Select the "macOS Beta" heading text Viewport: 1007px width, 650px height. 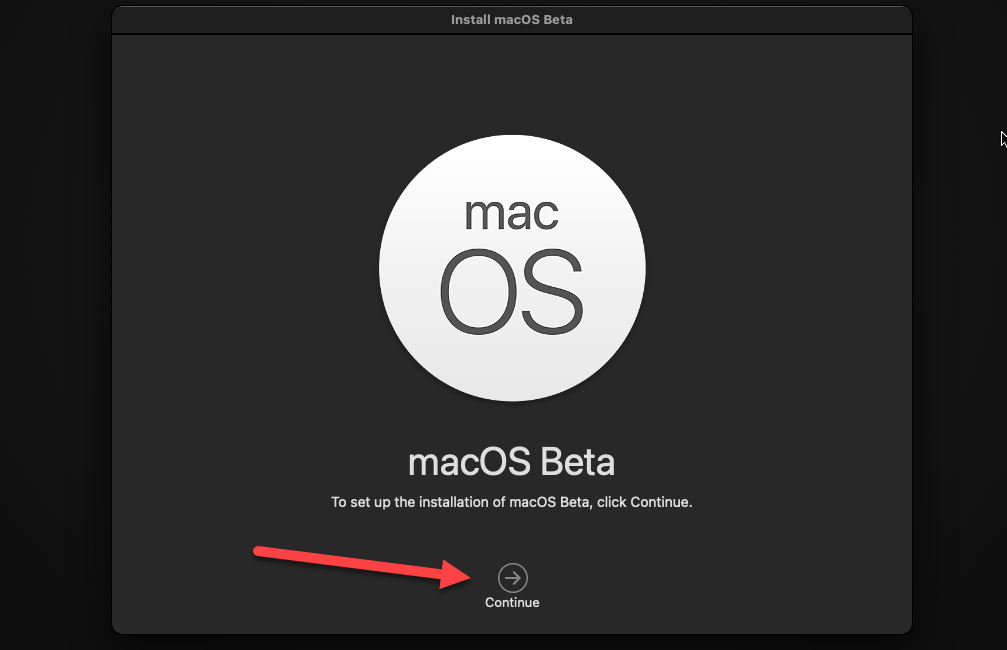coord(512,463)
